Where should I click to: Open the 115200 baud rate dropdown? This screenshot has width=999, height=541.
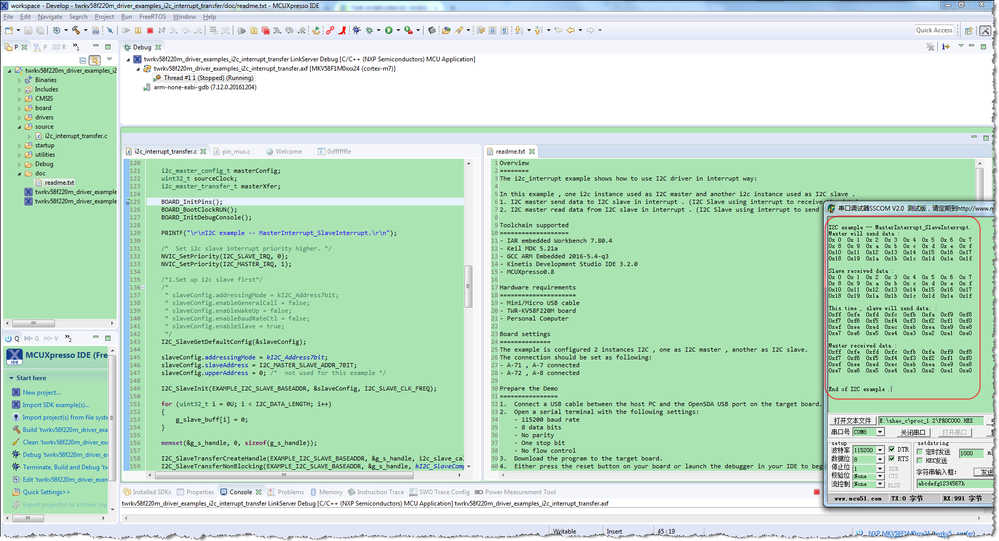click(880, 450)
